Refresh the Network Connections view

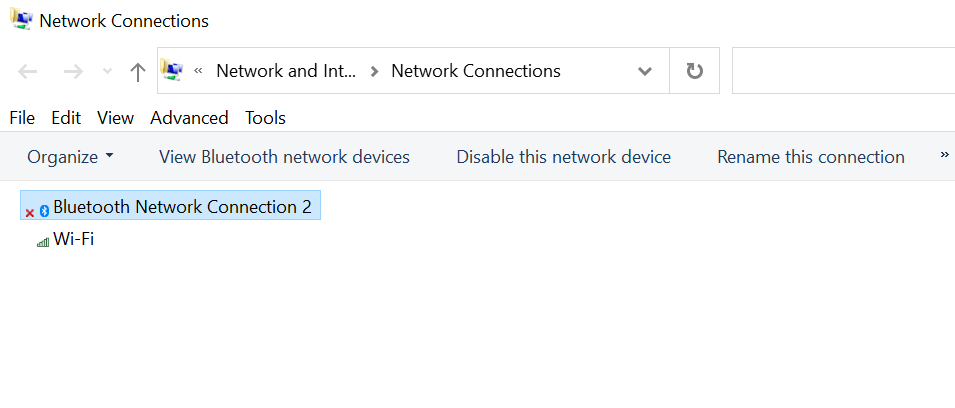coord(694,71)
